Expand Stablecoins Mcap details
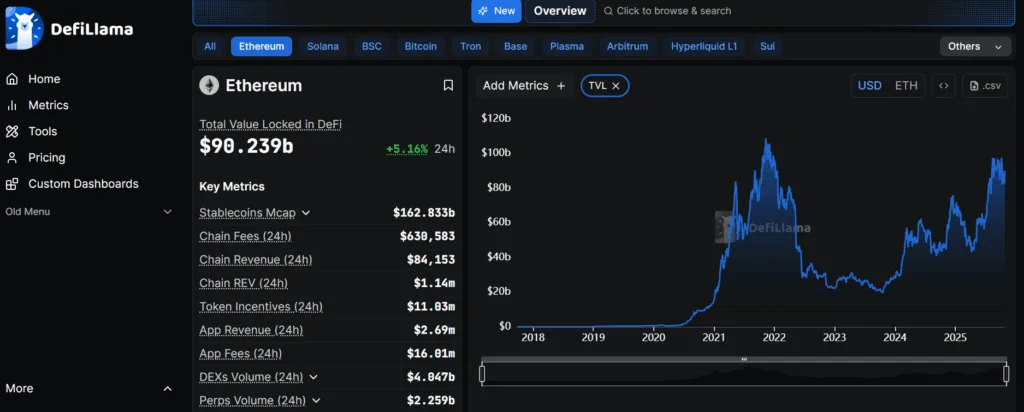This screenshot has width=1024, height=412. [x=306, y=213]
